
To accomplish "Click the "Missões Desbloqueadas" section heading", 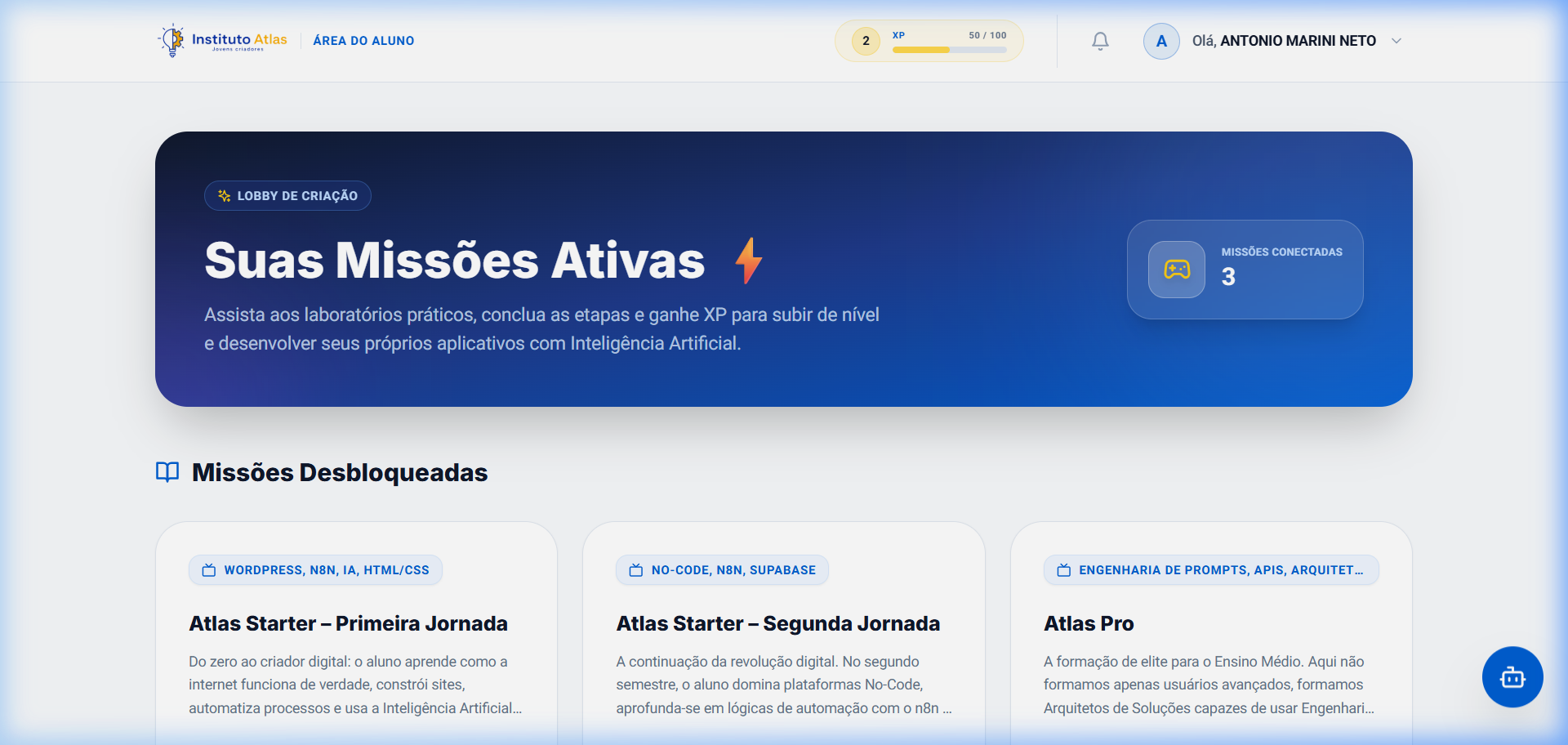I will tap(340, 473).
